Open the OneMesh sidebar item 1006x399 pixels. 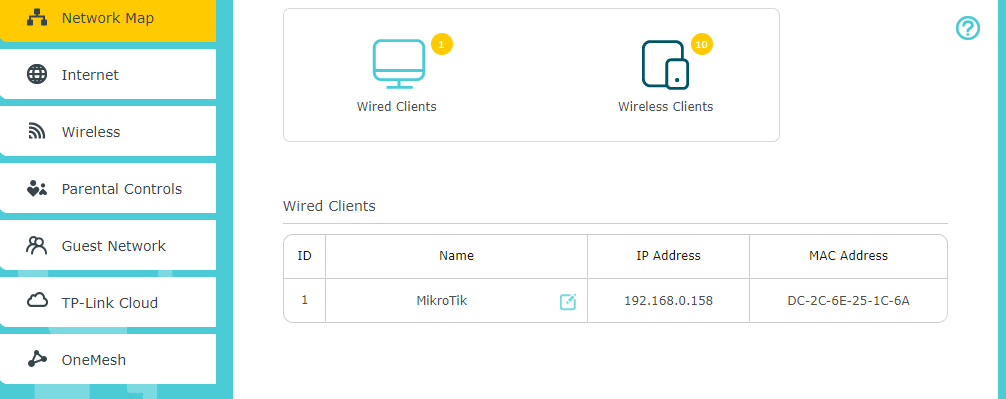tap(108, 360)
